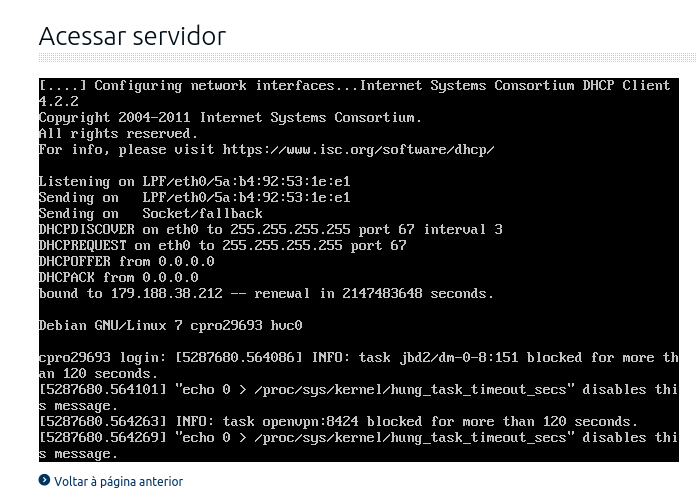Click the Listening on LPF/eth0 line

coord(195,181)
